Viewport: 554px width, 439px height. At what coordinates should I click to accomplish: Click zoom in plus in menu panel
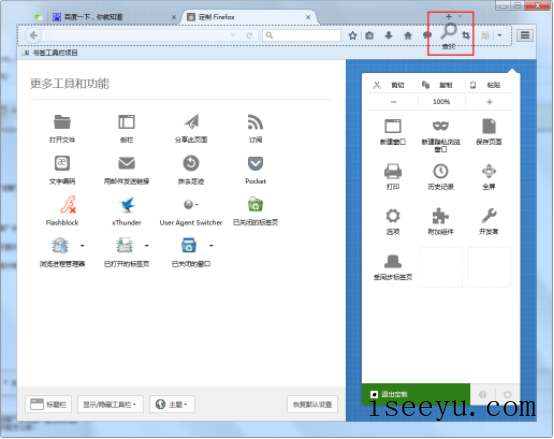coord(490,102)
